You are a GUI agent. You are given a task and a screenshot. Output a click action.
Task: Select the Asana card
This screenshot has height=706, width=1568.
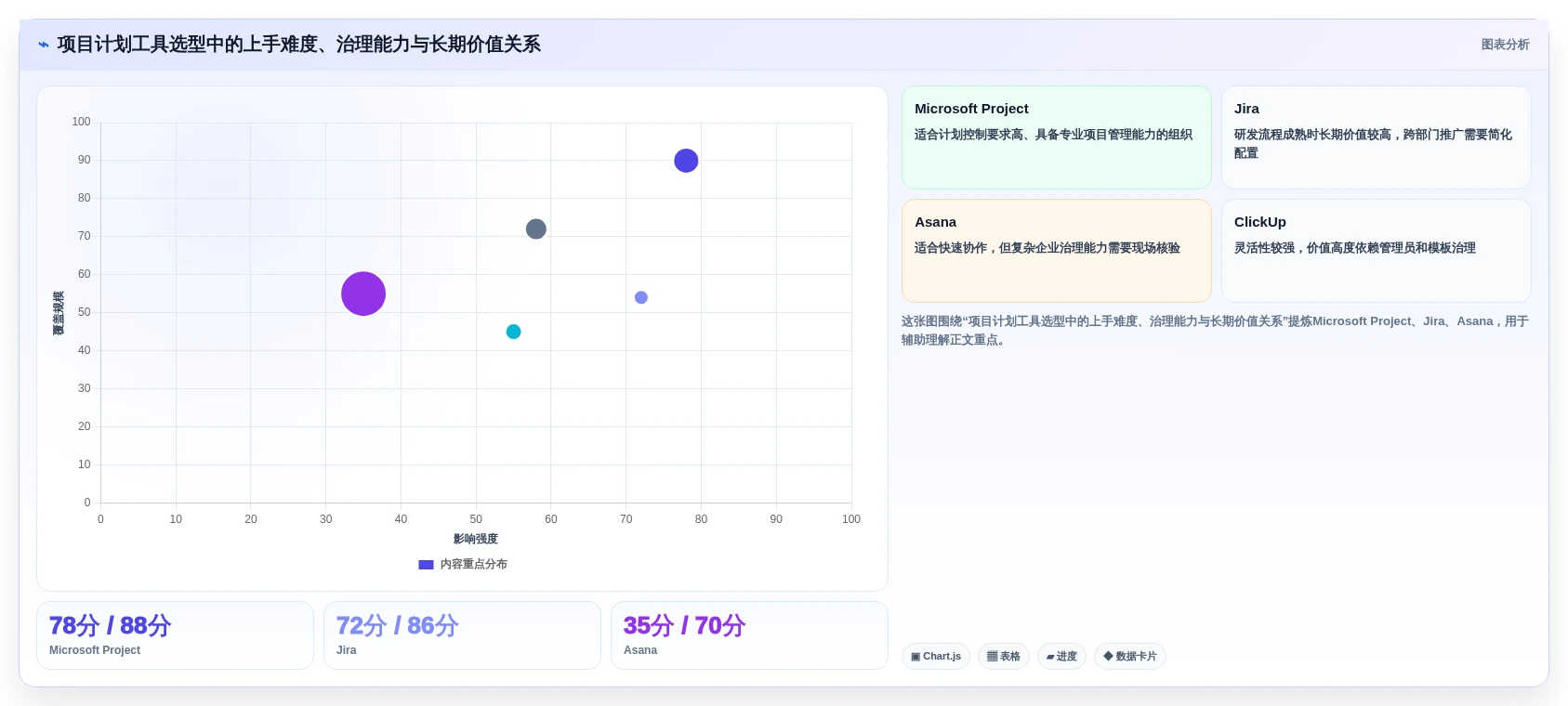pyautogui.click(x=1056, y=251)
